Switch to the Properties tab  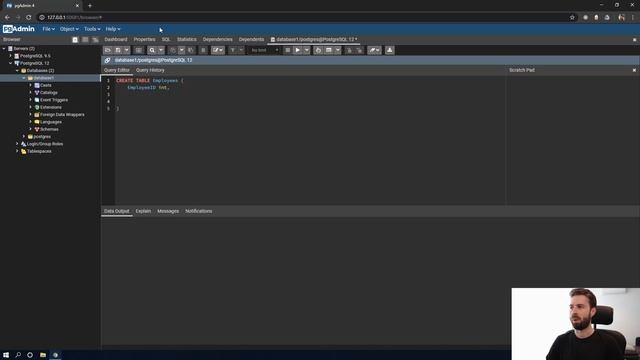coord(144,40)
